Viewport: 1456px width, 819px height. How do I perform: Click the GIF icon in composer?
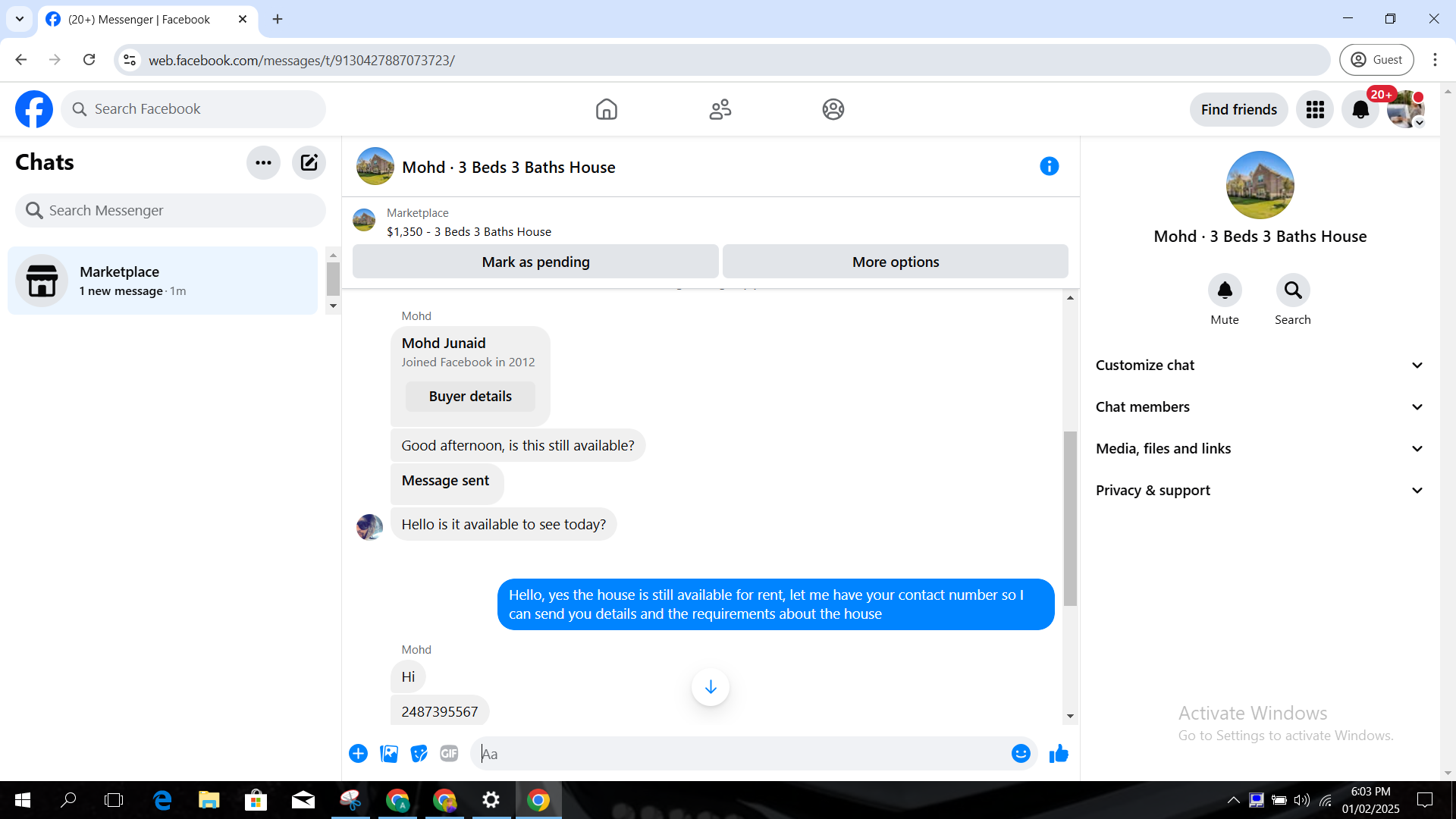[449, 754]
